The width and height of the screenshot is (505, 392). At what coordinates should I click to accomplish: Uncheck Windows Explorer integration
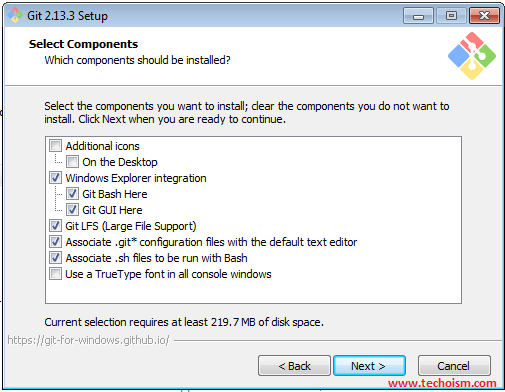(x=55, y=178)
